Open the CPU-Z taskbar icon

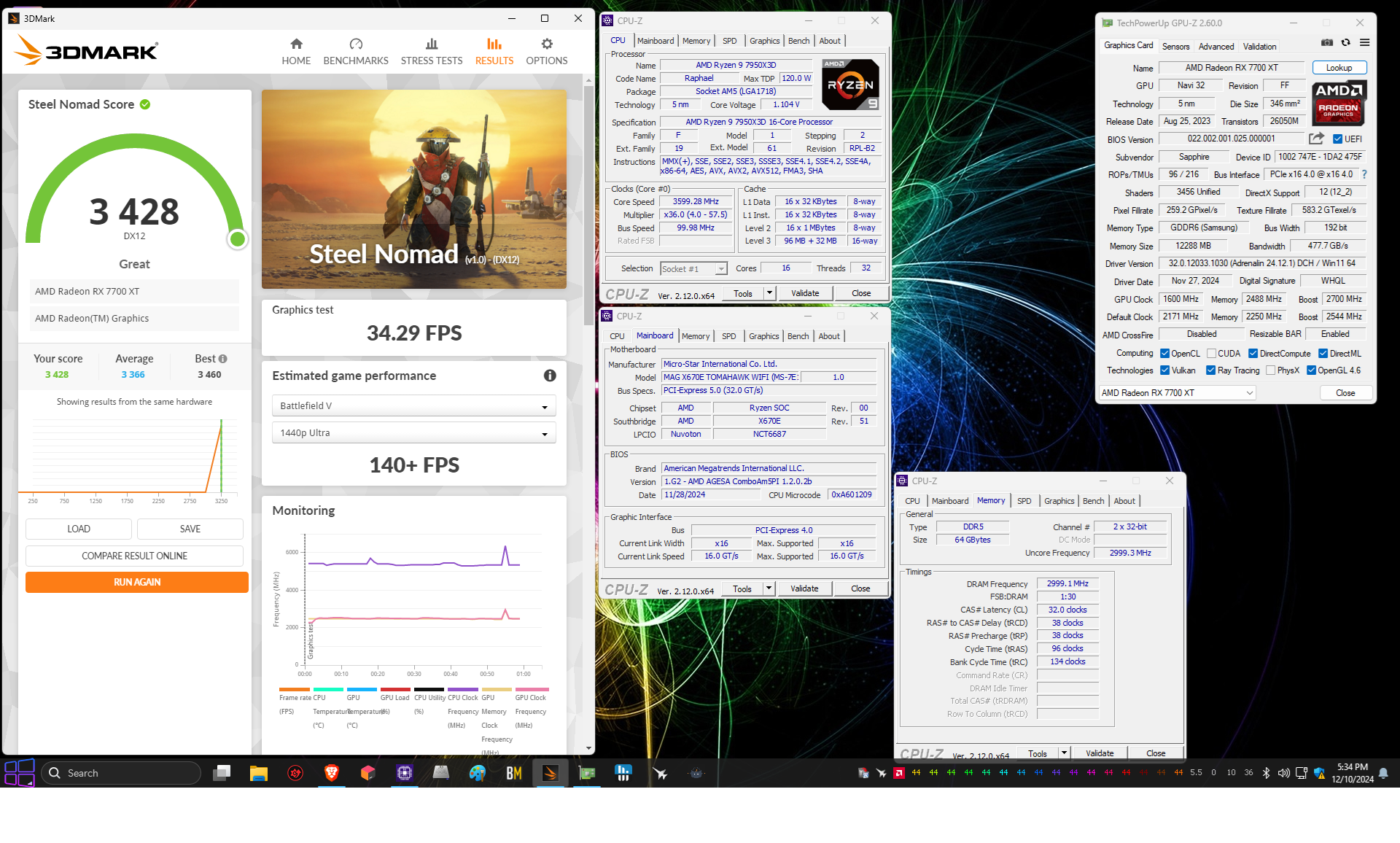(405, 773)
